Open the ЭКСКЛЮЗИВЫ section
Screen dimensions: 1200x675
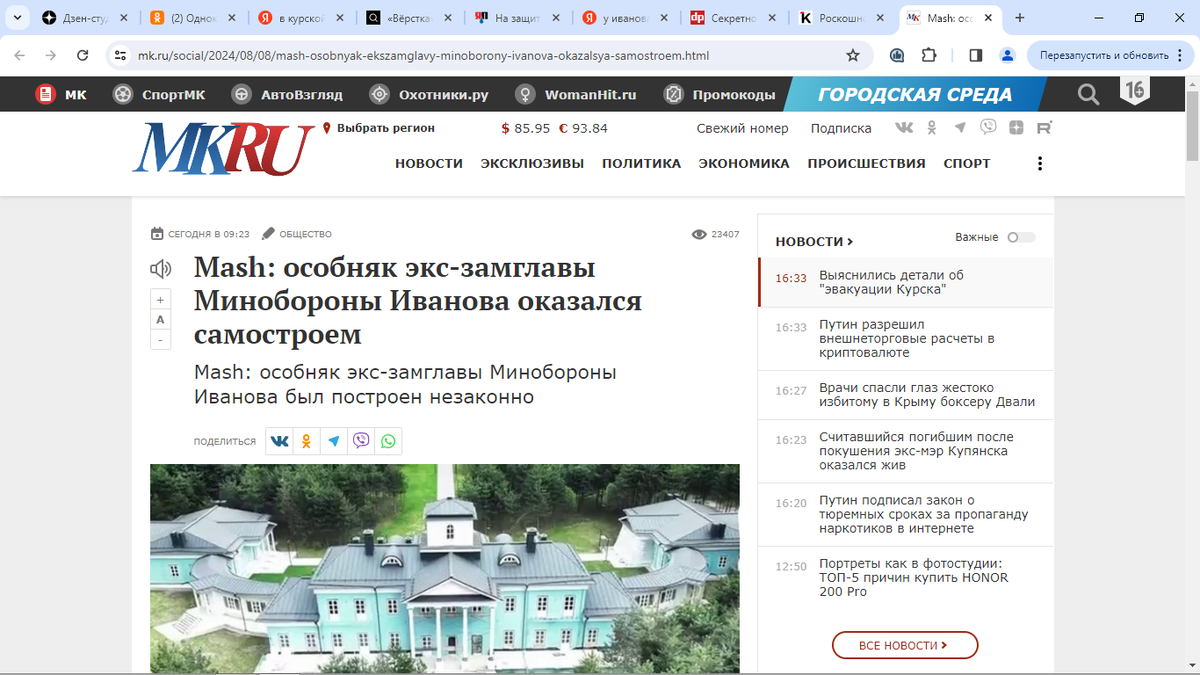(532, 164)
